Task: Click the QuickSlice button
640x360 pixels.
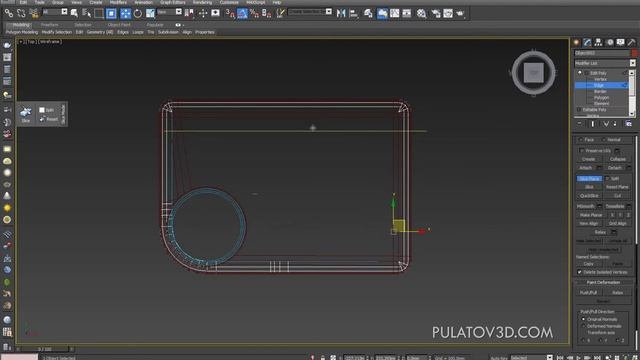Action: tap(589, 196)
